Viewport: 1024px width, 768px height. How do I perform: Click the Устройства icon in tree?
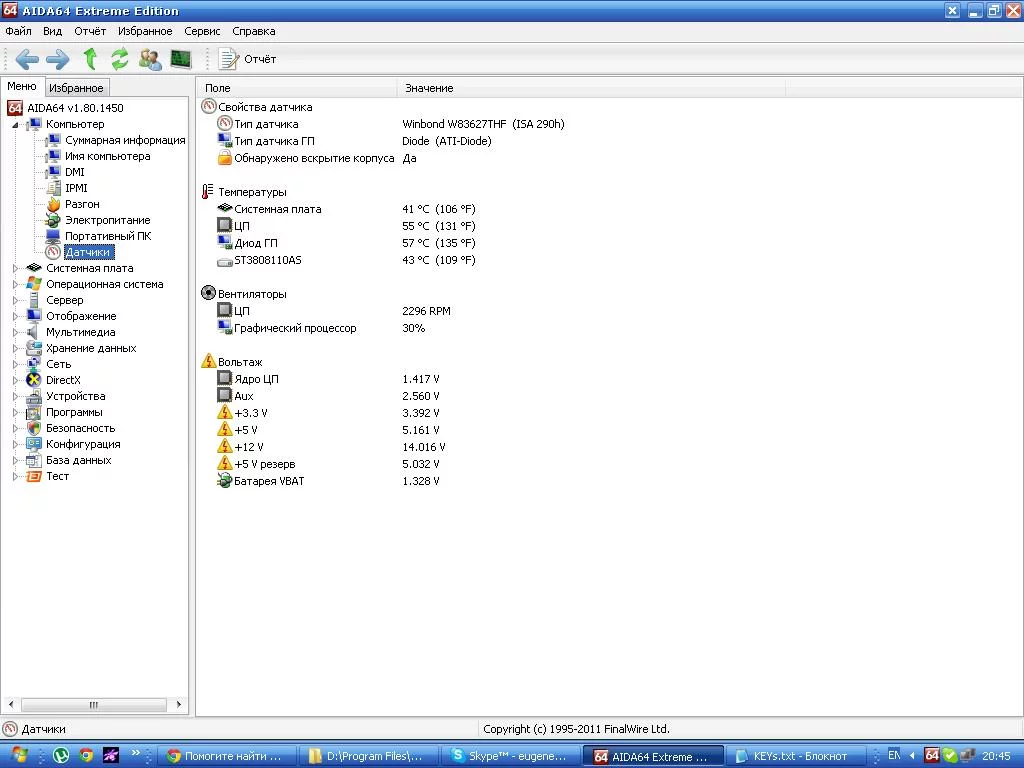coord(34,396)
